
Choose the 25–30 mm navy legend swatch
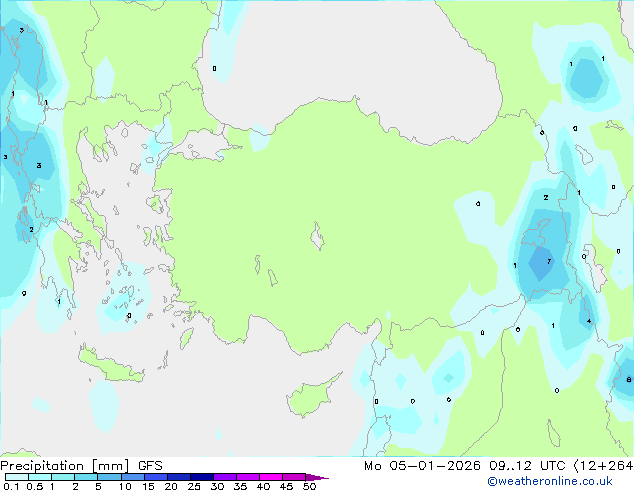[201, 477]
